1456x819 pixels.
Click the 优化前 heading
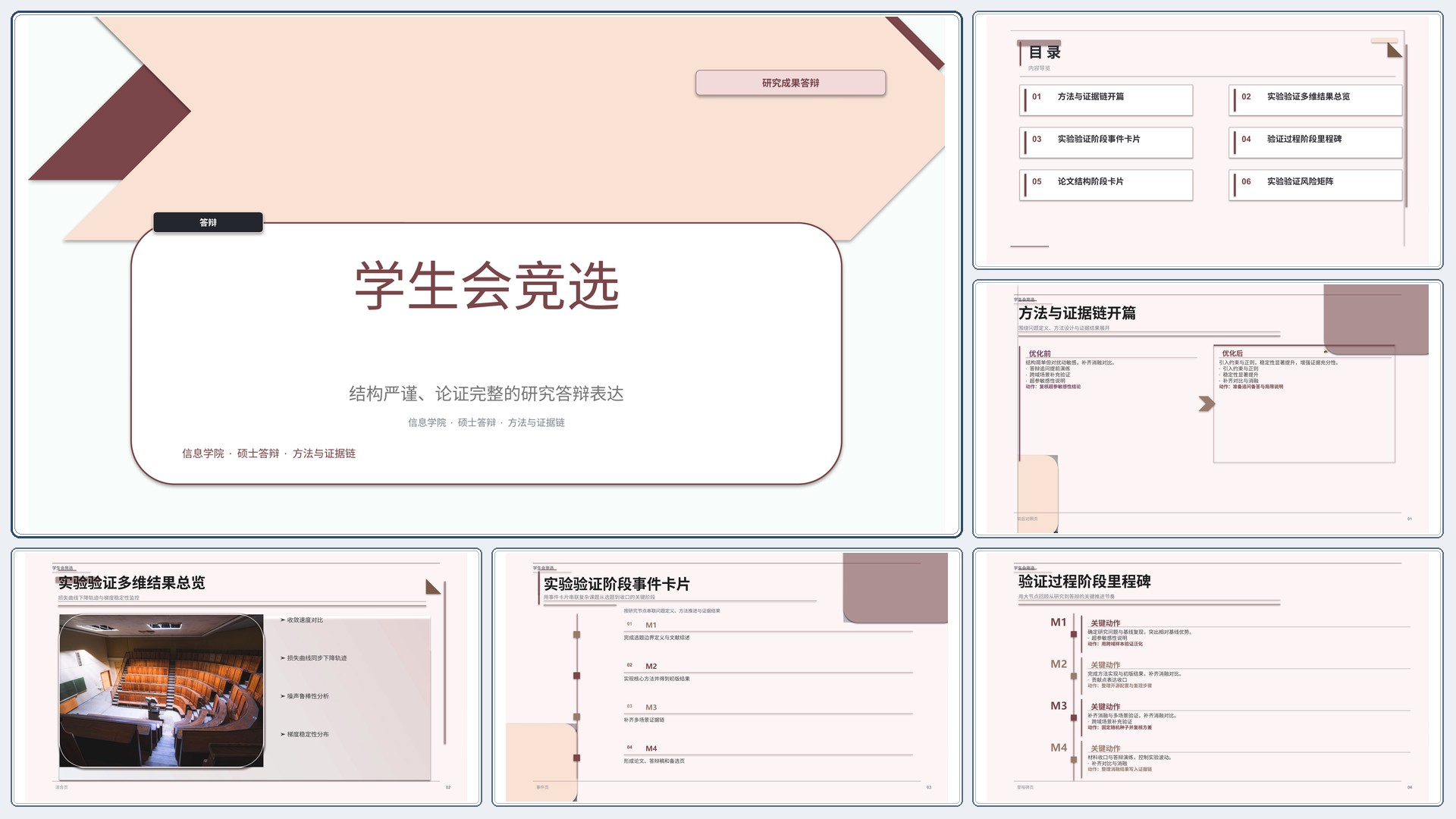(1040, 353)
